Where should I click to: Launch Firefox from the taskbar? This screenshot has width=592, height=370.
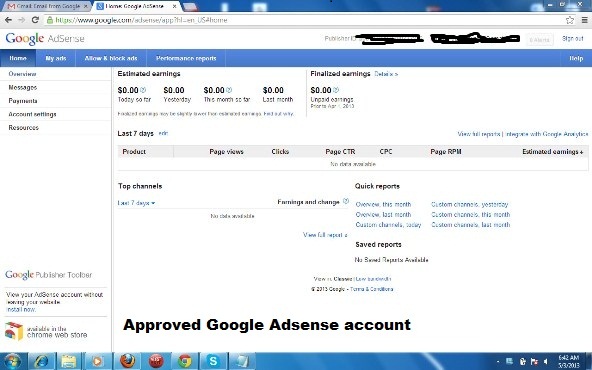tap(128, 361)
